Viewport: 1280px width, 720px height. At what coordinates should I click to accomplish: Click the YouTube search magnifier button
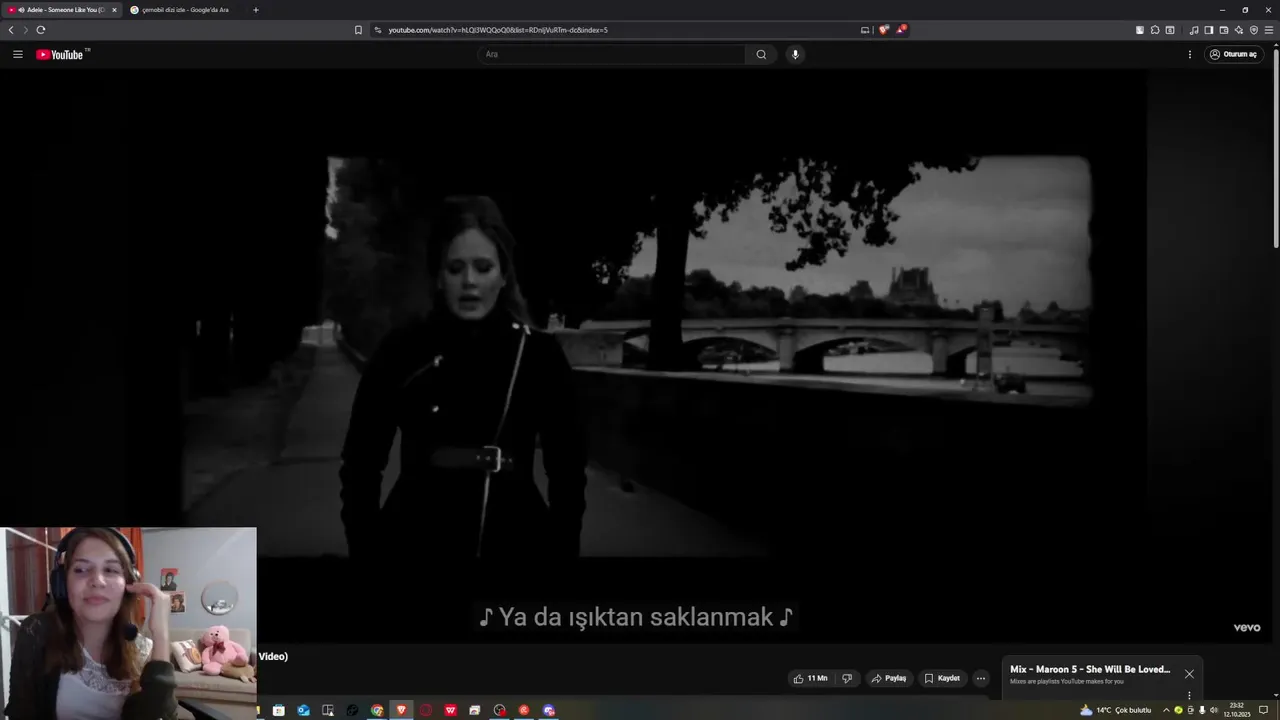coord(761,54)
